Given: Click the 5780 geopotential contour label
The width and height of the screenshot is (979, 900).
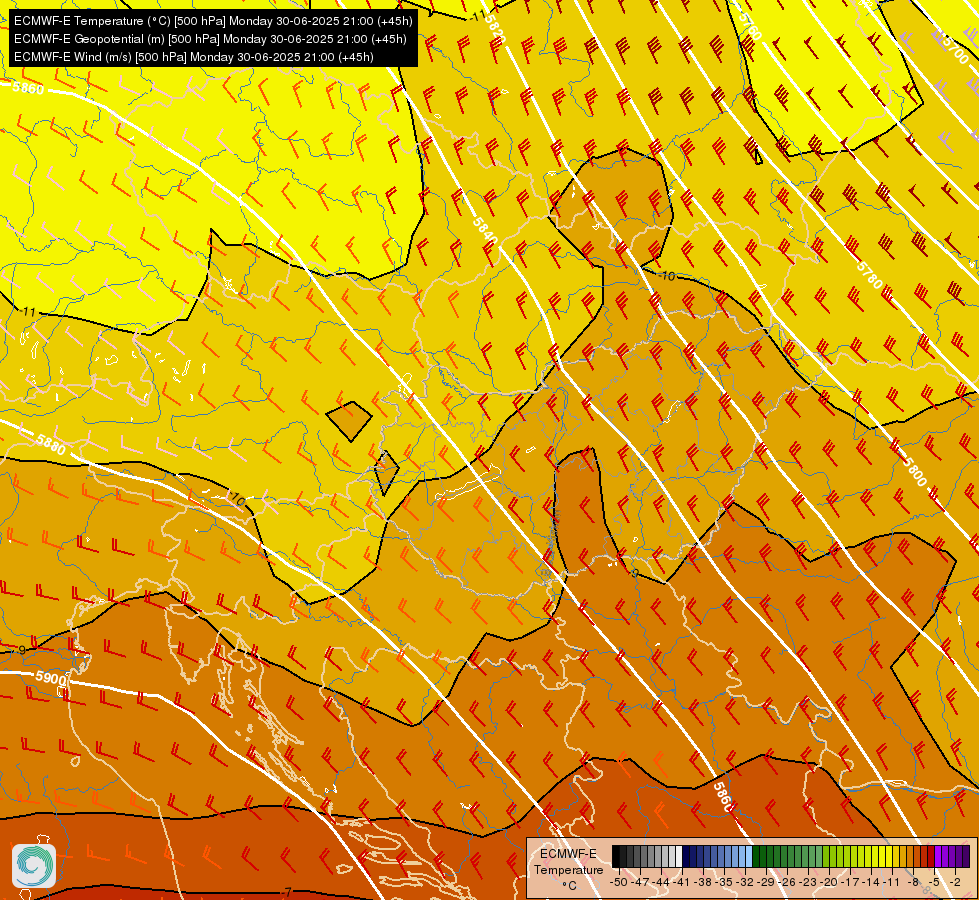Looking at the screenshot, I should pos(868,275).
